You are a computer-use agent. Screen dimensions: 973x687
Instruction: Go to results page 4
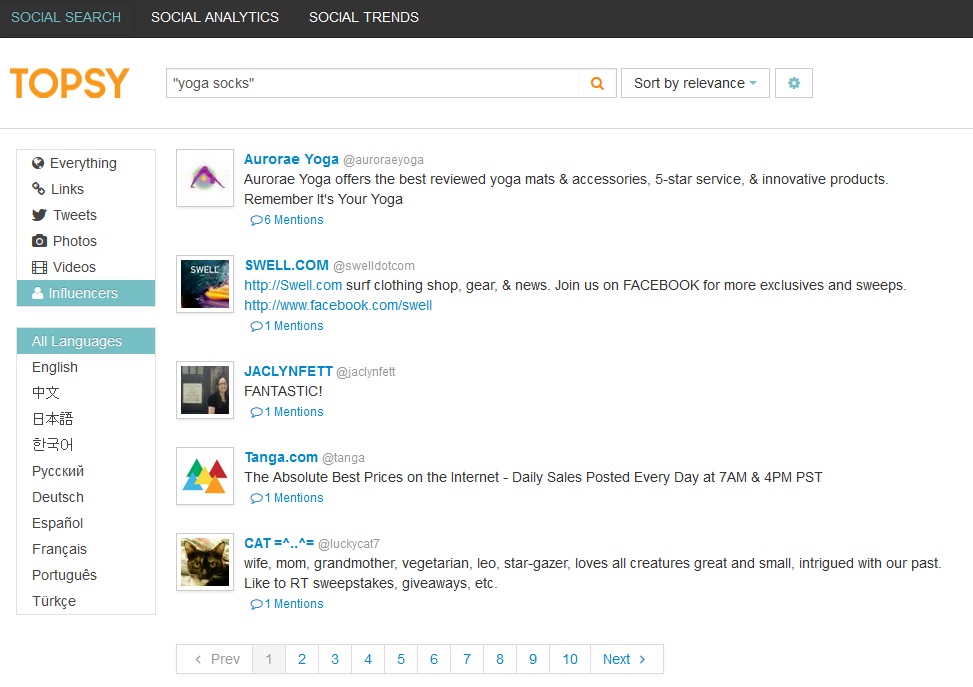(x=368, y=659)
